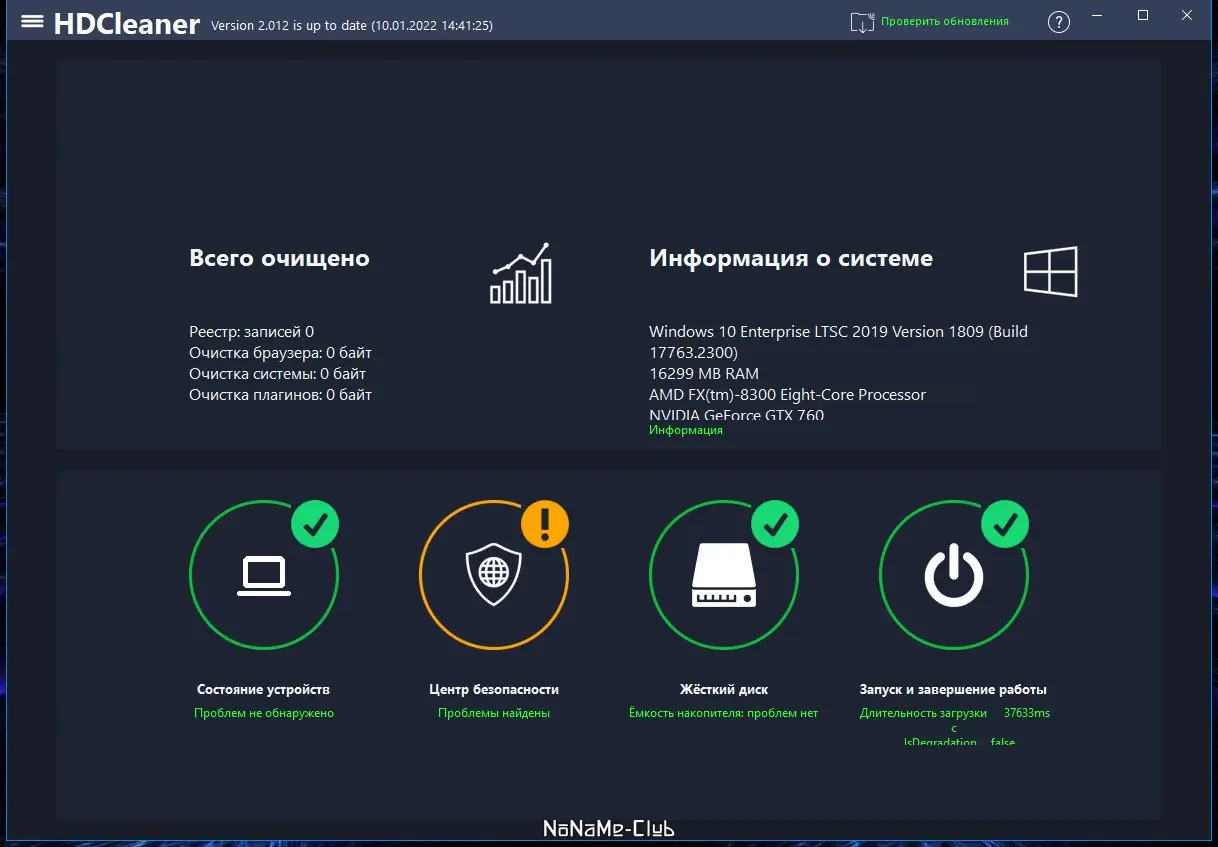Click the power startup and shutdown icon
Viewport: 1218px width, 847px height.
(x=954, y=575)
